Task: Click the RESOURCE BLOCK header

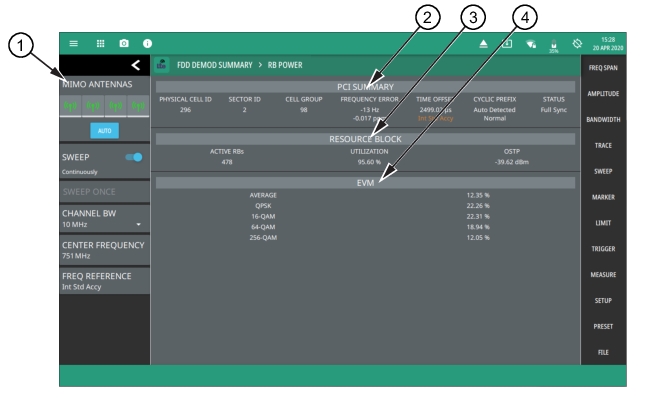Action: click(365, 139)
